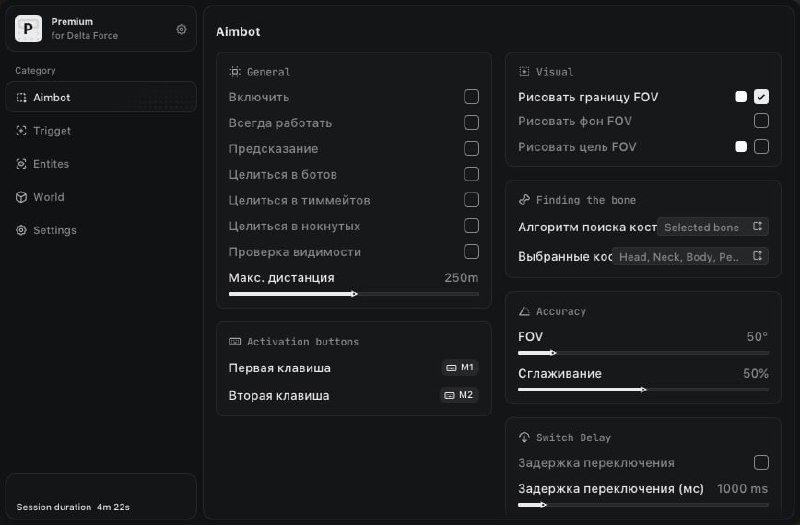Open the gear settings icon beside Premium
The height and width of the screenshot is (525, 800).
tap(181, 29)
